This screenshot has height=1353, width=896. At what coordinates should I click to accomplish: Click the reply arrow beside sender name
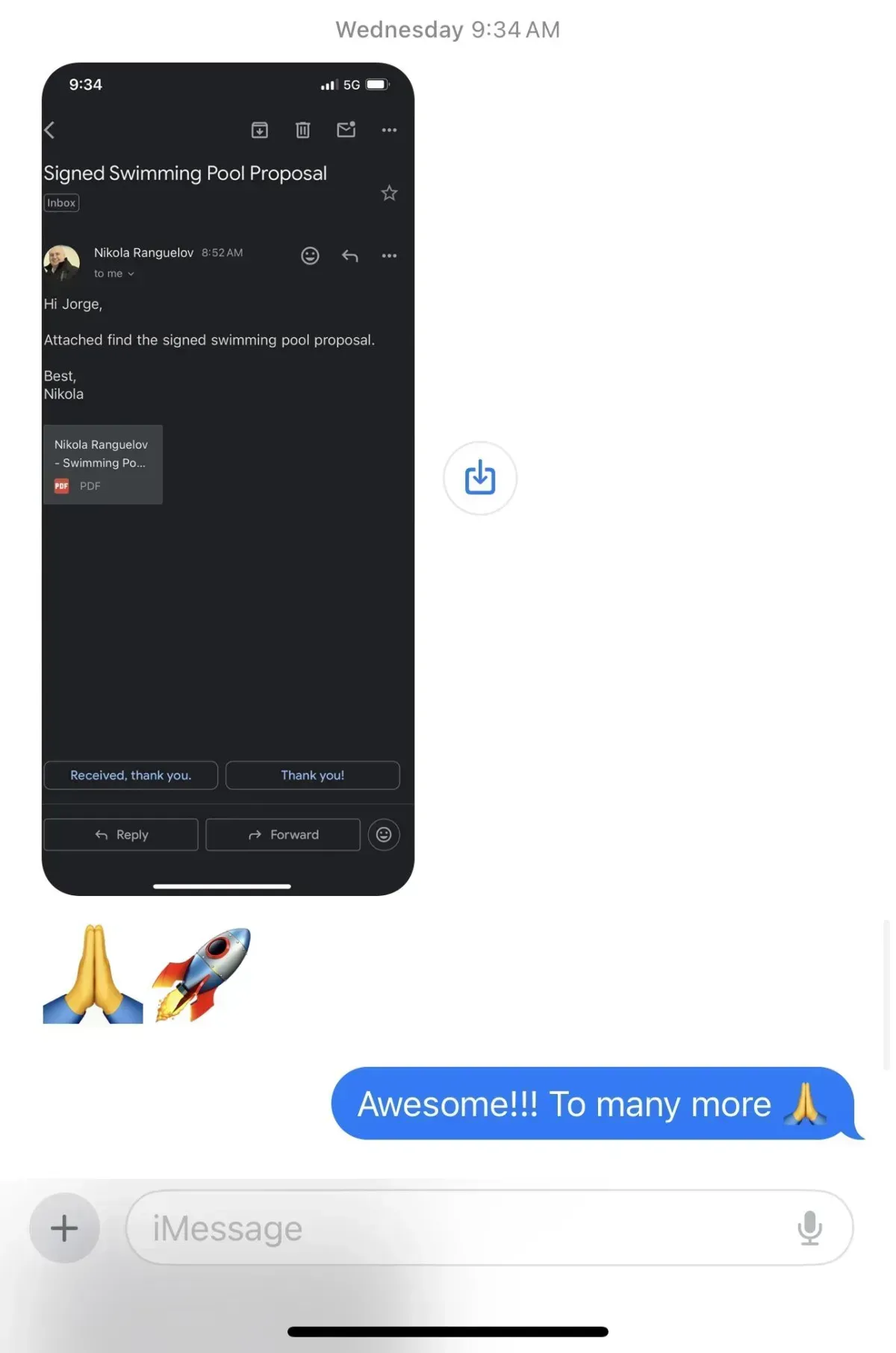[x=349, y=256]
